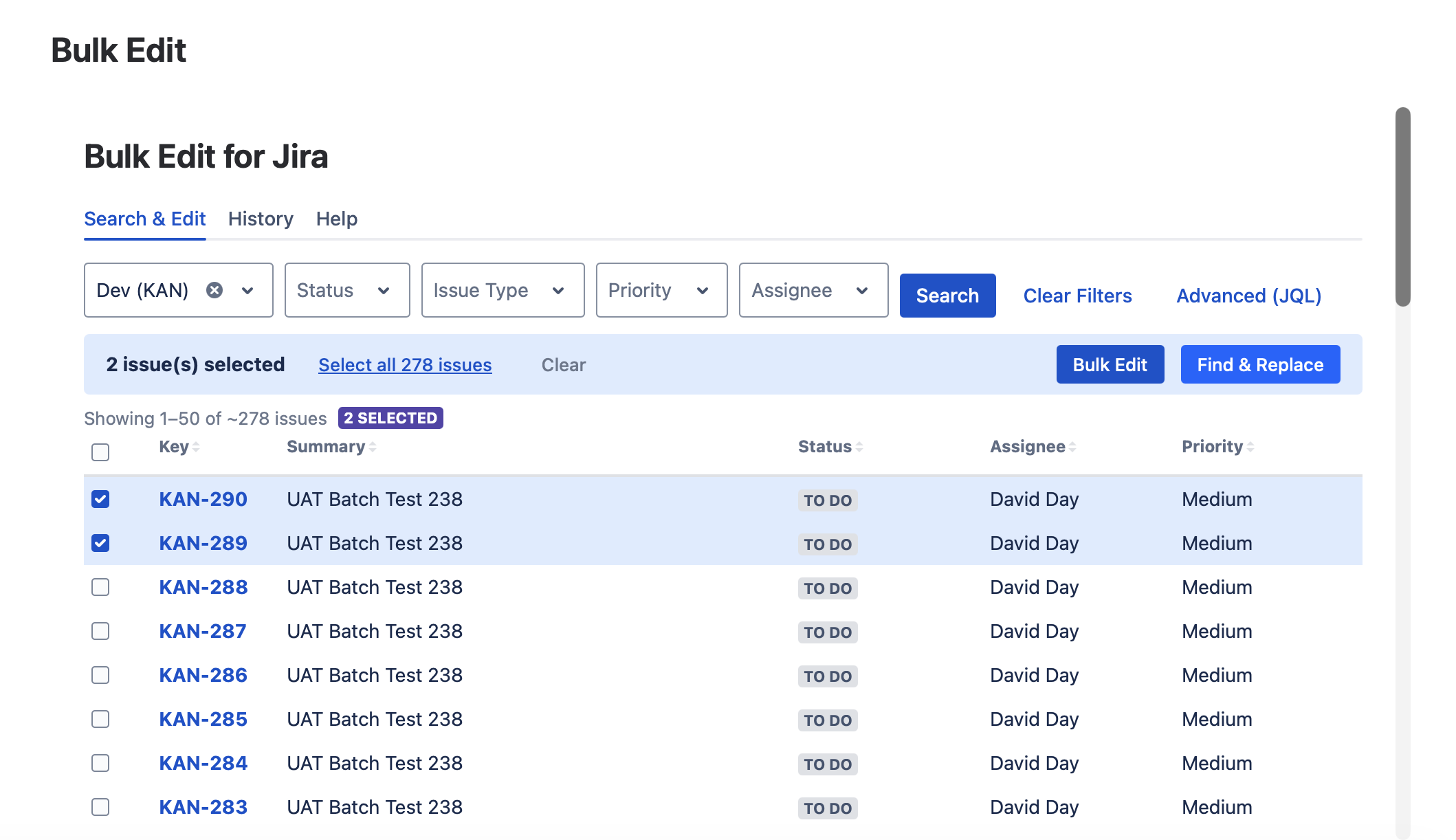Open issue KAN-283 link
The height and width of the screenshot is (840, 1456).
point(203,807)
